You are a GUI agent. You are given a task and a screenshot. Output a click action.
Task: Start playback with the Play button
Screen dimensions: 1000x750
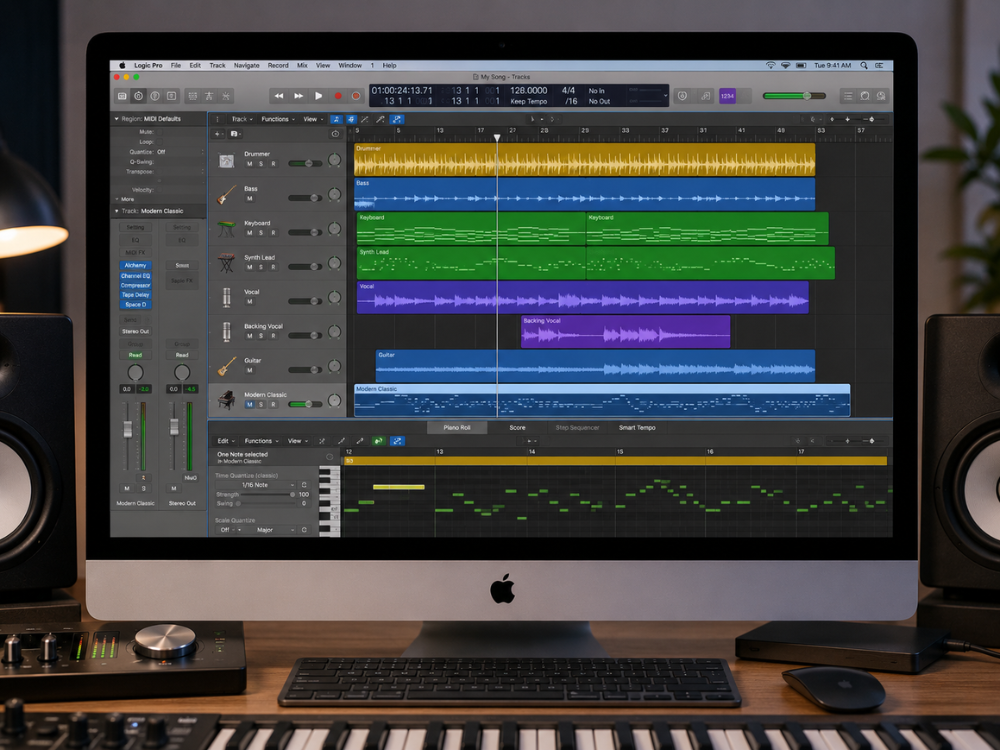tap(318, 96)
